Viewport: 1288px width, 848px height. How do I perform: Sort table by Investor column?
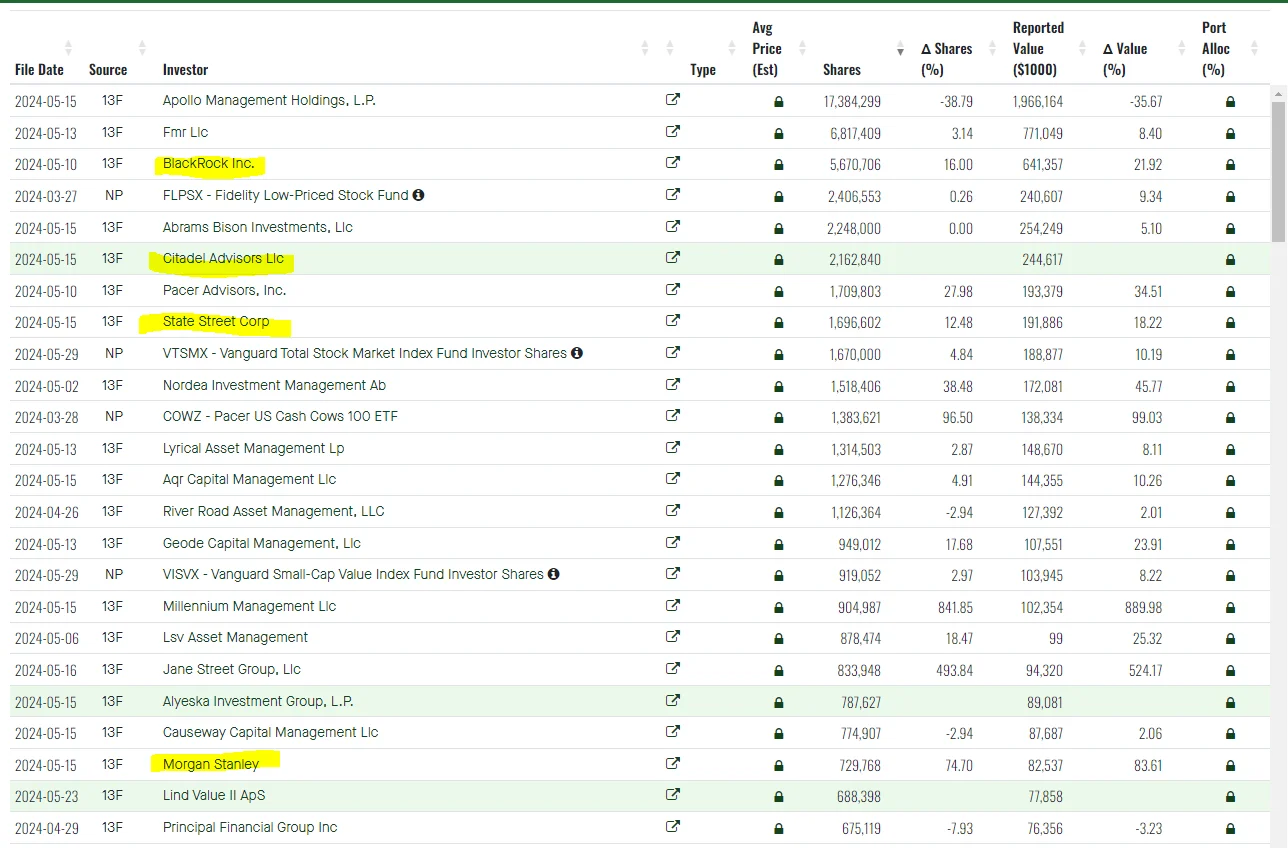coord(645,48)
